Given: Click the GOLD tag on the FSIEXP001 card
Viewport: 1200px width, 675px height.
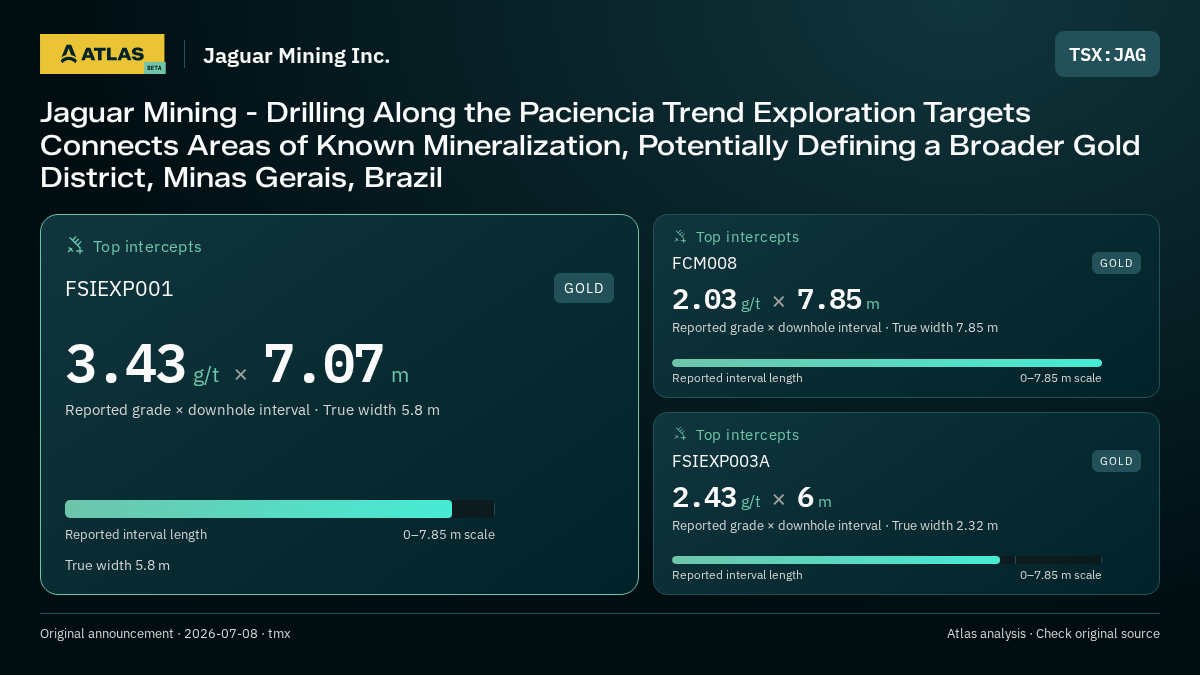Looking at the screenshot, I should pos(584,288).
